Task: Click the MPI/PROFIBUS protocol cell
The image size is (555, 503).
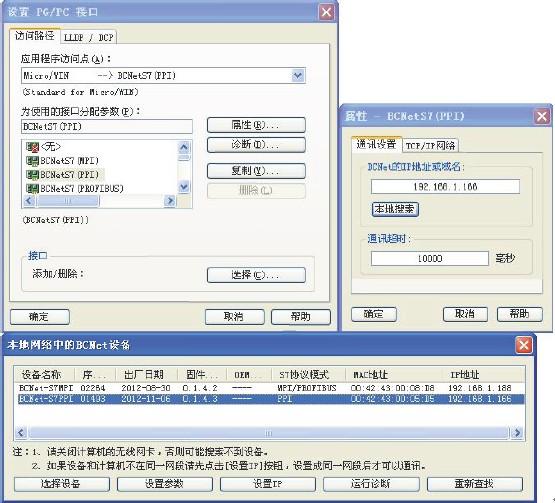Action: point(307,388)
